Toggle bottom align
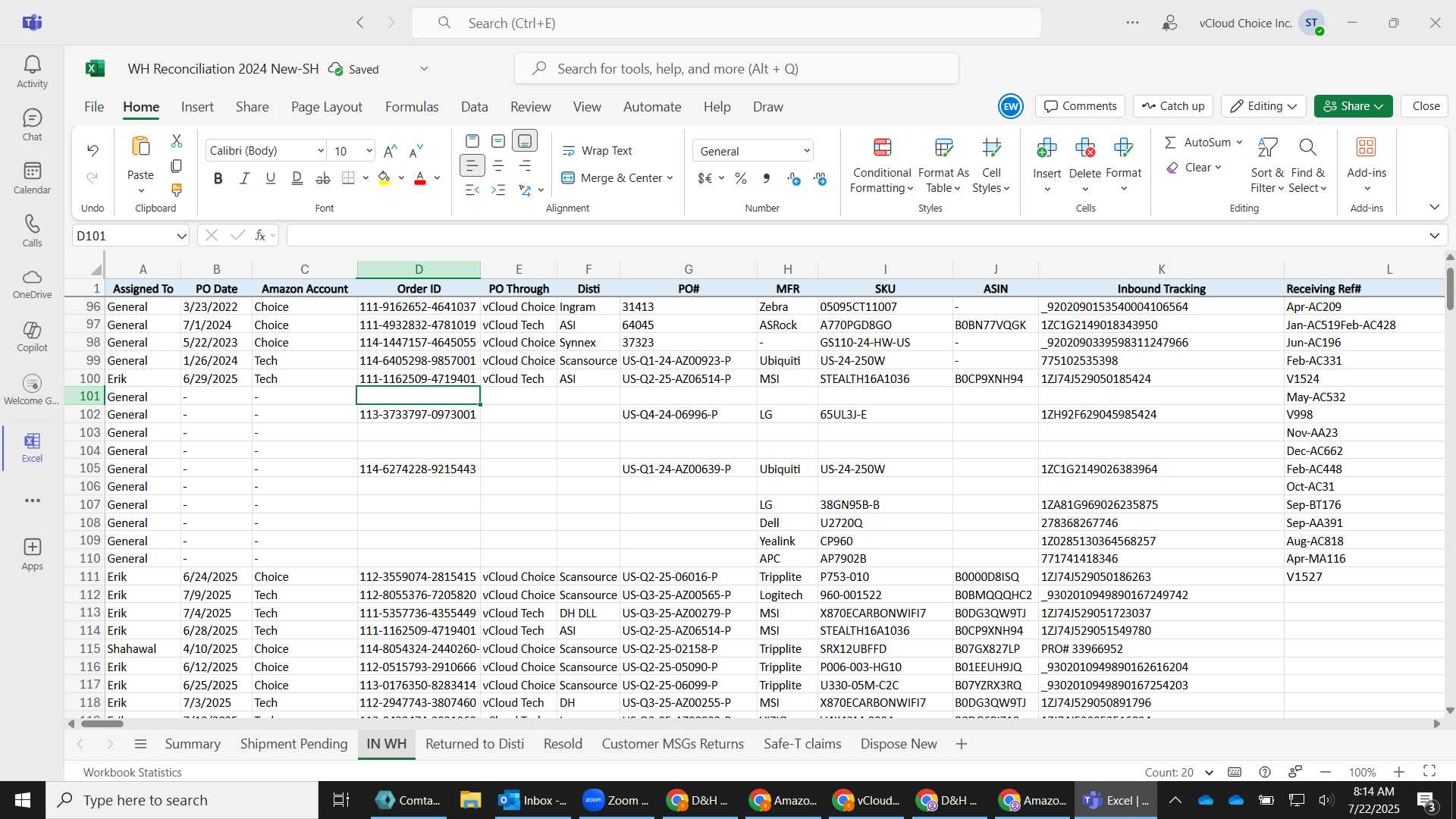The height and width of the screenshot is (819, 1456). [x=525, y=141]
